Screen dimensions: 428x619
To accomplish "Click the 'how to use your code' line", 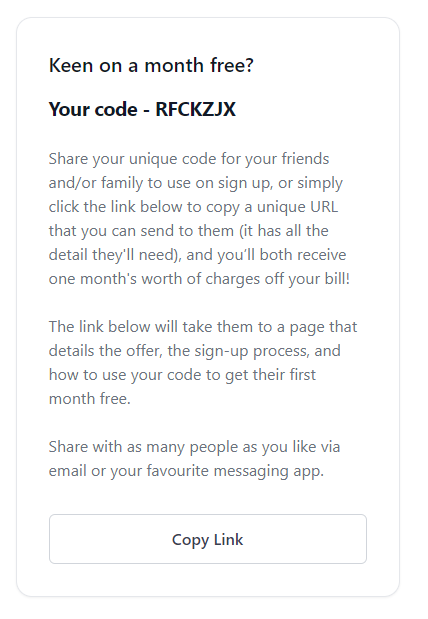I will (x=182, y=375).
